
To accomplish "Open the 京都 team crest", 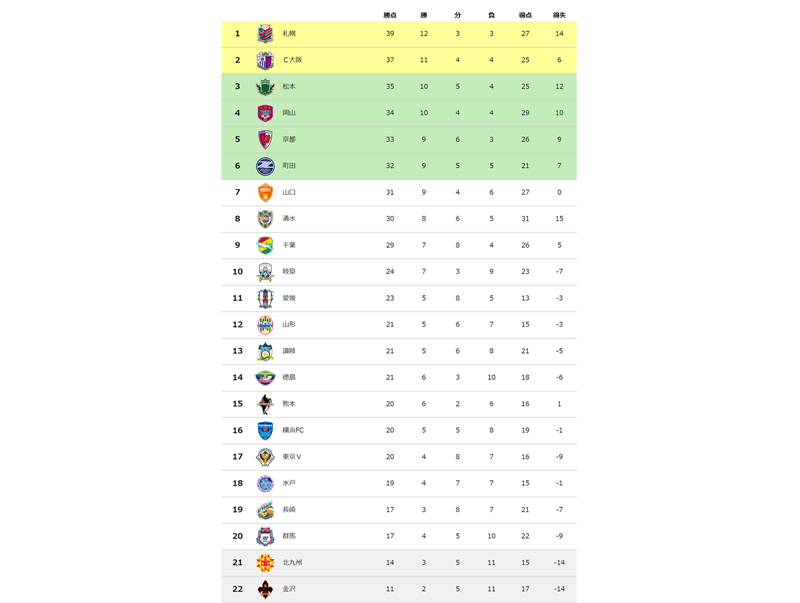I will [x=265, y=140].
